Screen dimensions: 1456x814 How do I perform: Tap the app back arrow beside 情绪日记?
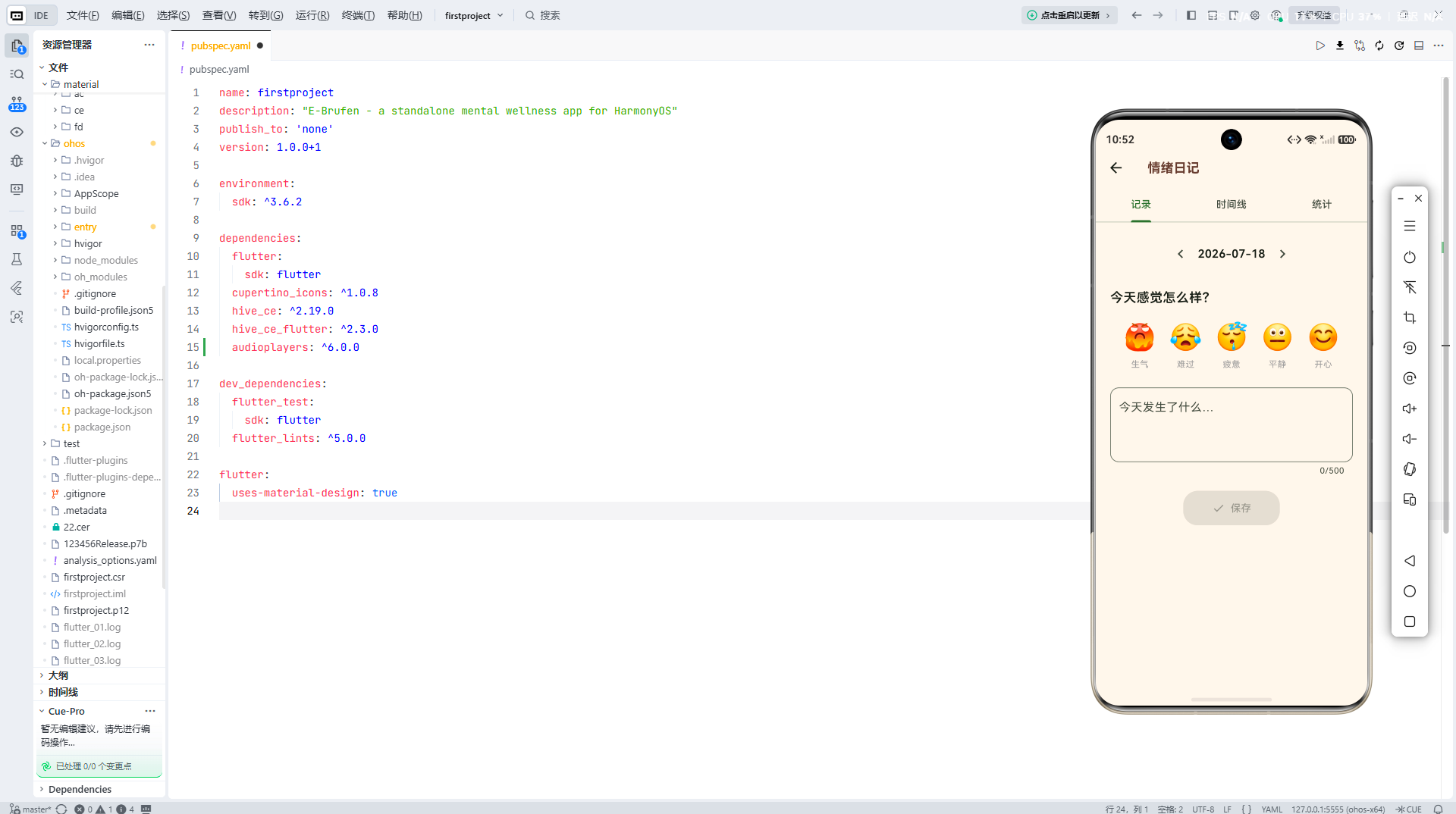click(1116, 167)
